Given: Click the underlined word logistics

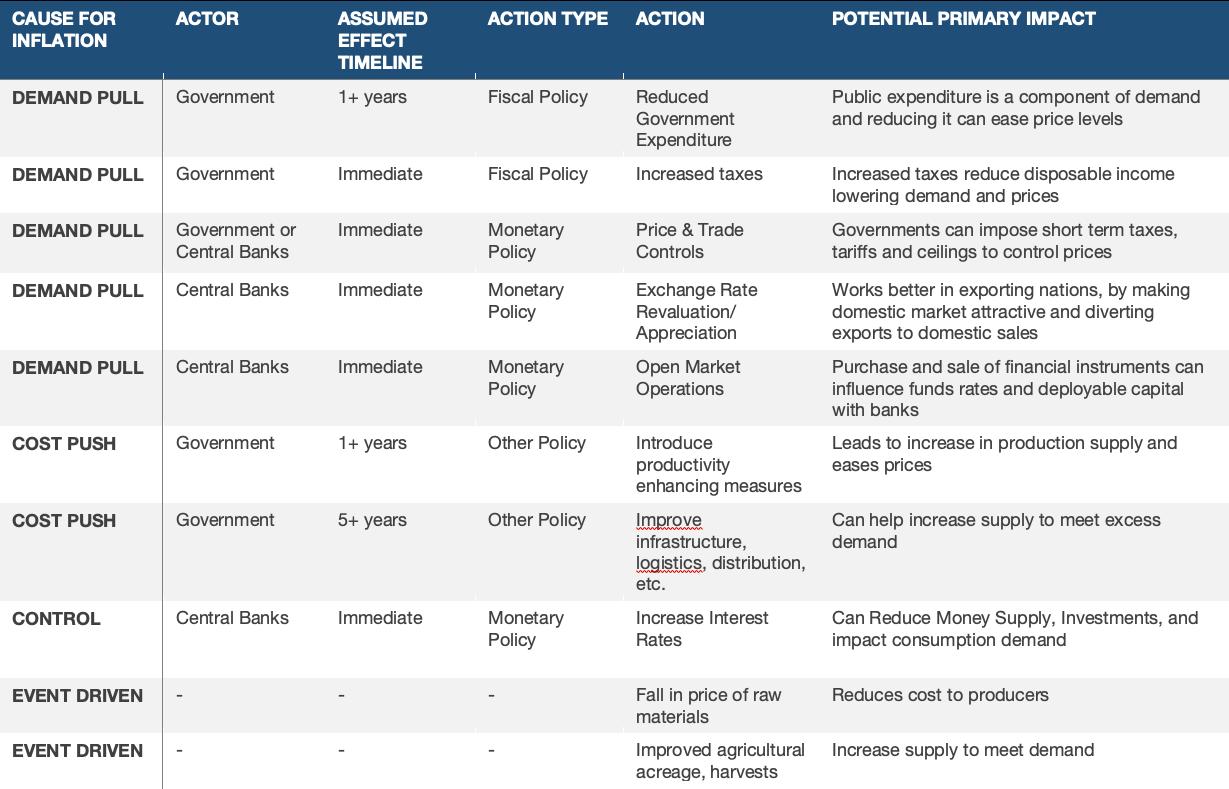Looking at the screenshot, I should click(x=670, y=563).
